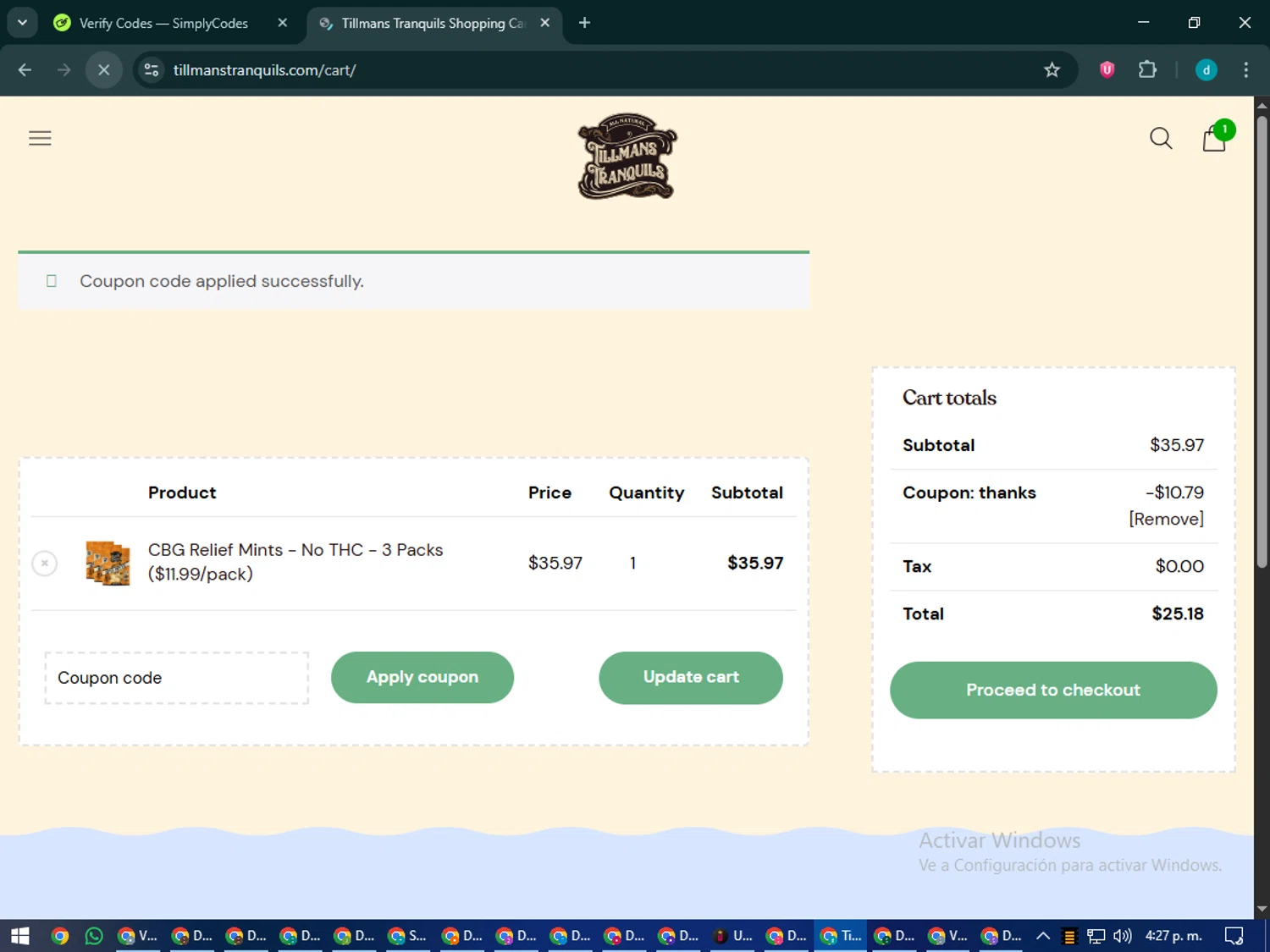Open the Extensions puzzle-piece menu
Image resolution: width=1270 pixels, height=952 pixels.
pos(1147,69)
